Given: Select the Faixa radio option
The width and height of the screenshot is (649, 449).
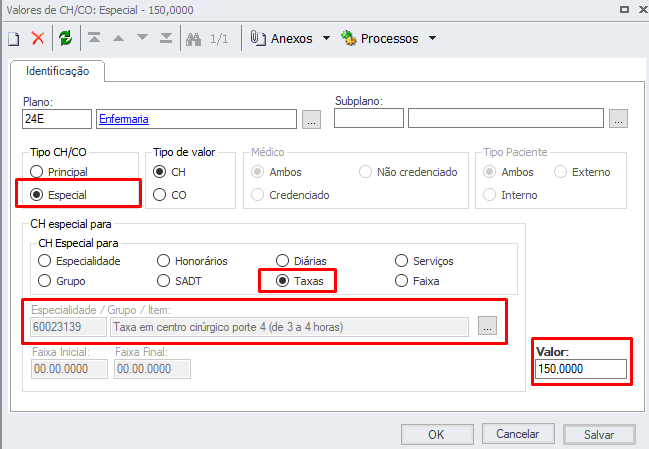Looking at the screenshot, I should coord(401,281).
